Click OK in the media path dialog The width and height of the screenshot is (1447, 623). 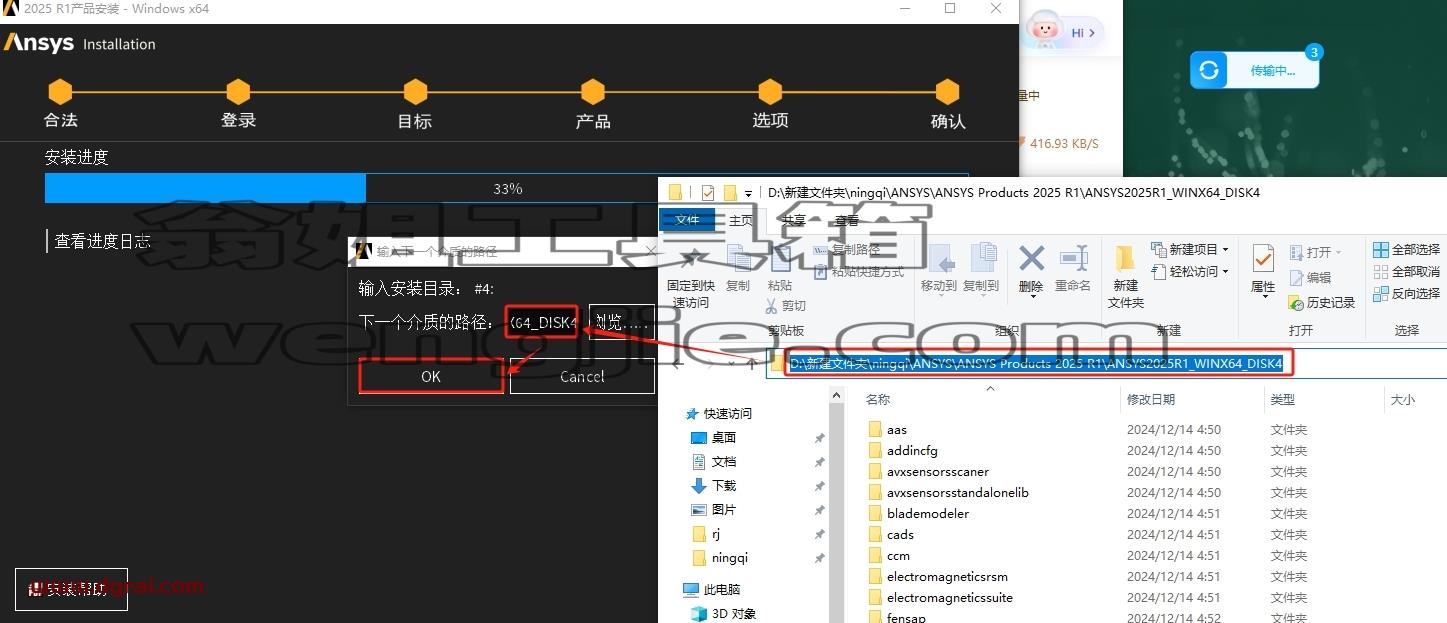pos(431,376)
